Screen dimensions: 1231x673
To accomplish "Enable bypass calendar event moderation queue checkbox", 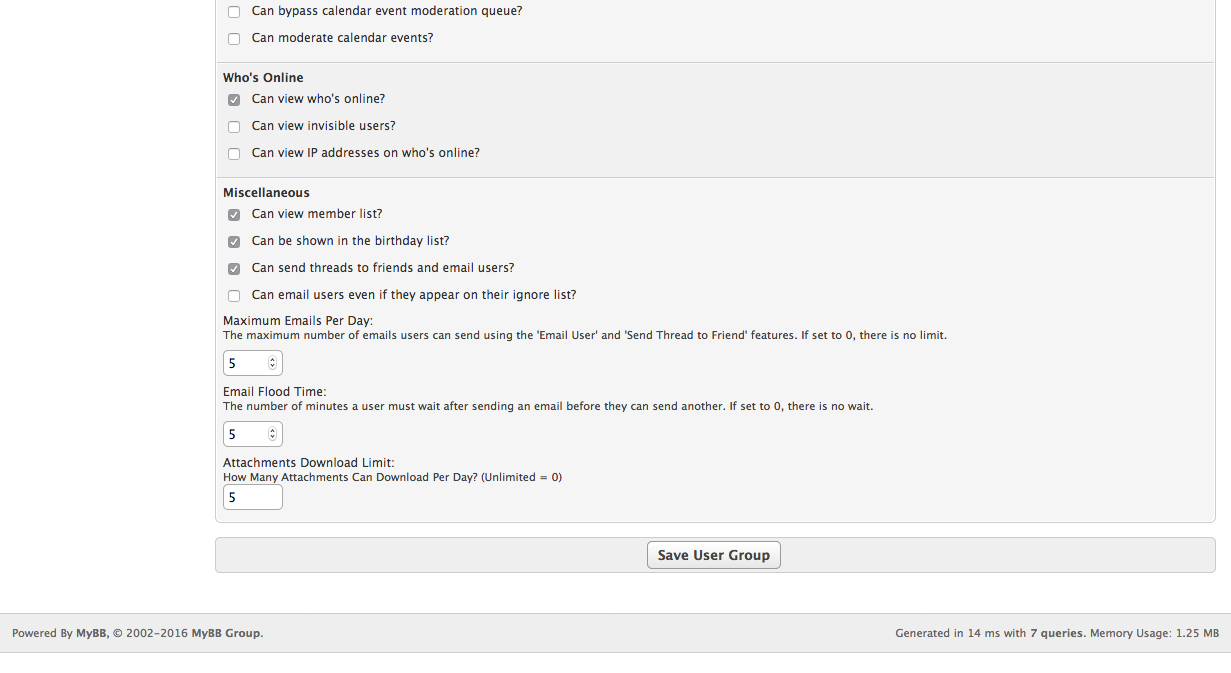I will [234, 12].
